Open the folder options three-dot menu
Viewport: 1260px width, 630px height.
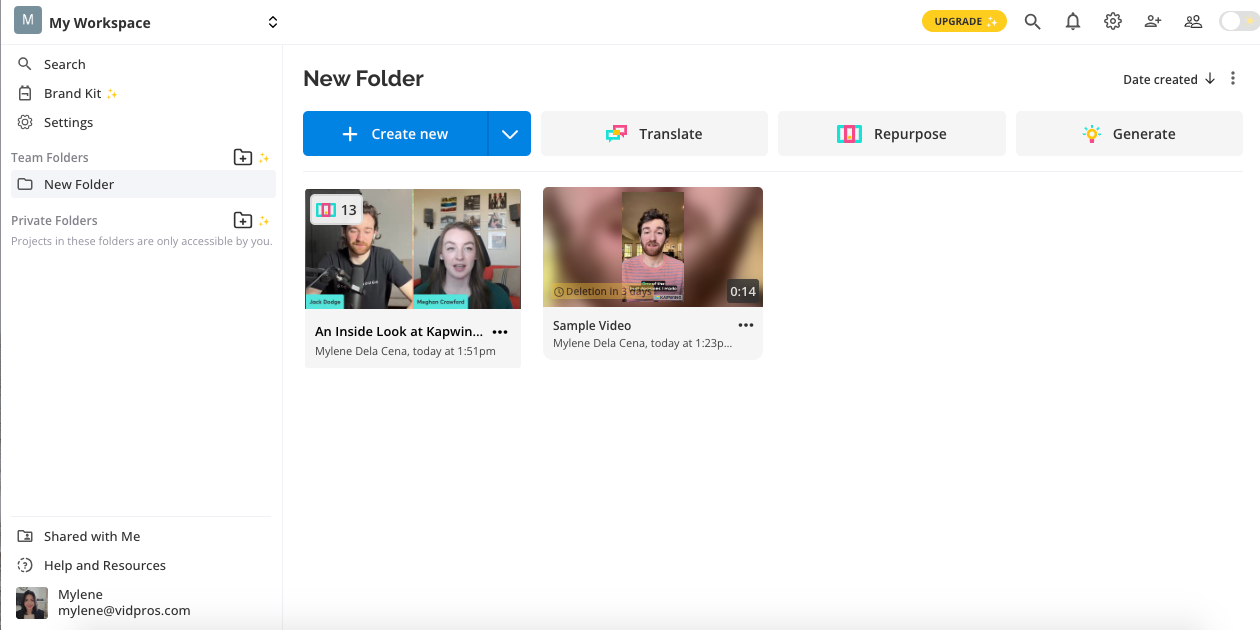click(1233, 78)
